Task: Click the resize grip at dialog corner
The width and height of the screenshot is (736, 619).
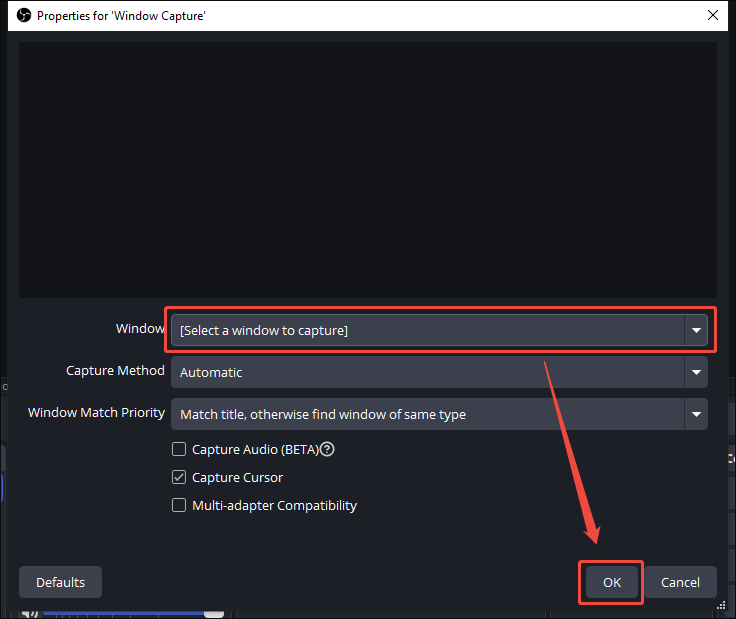Action: (721, 605)
